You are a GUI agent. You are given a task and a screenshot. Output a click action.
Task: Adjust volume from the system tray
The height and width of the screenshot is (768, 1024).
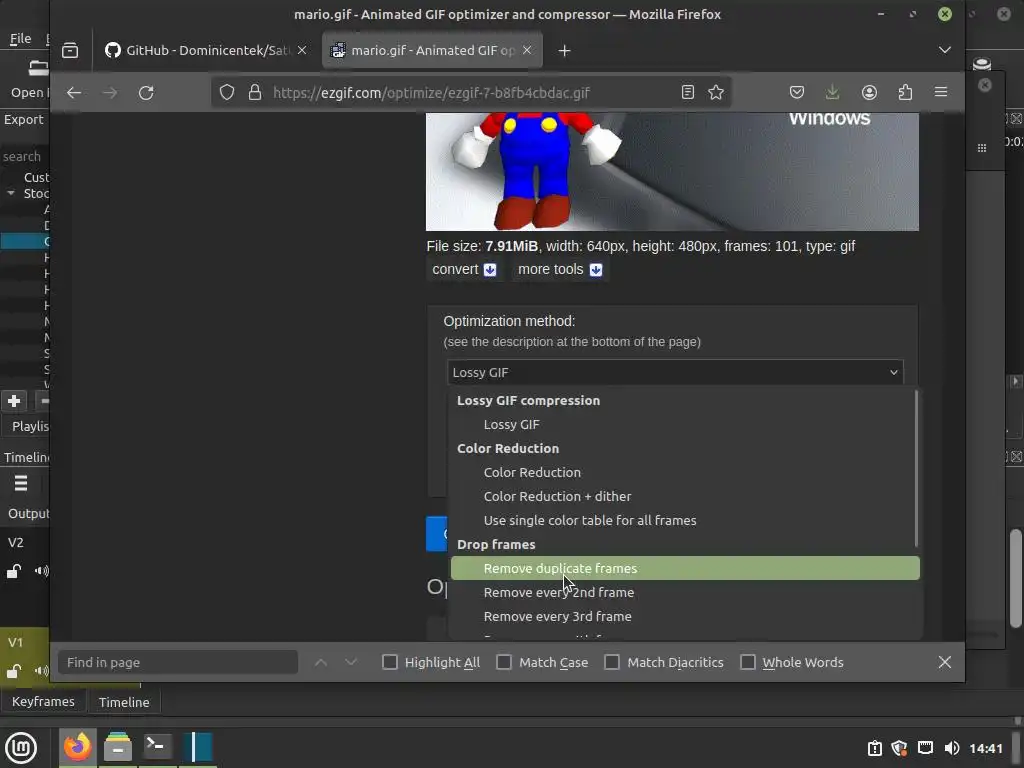pyautogui.click(x=952, y=748)
